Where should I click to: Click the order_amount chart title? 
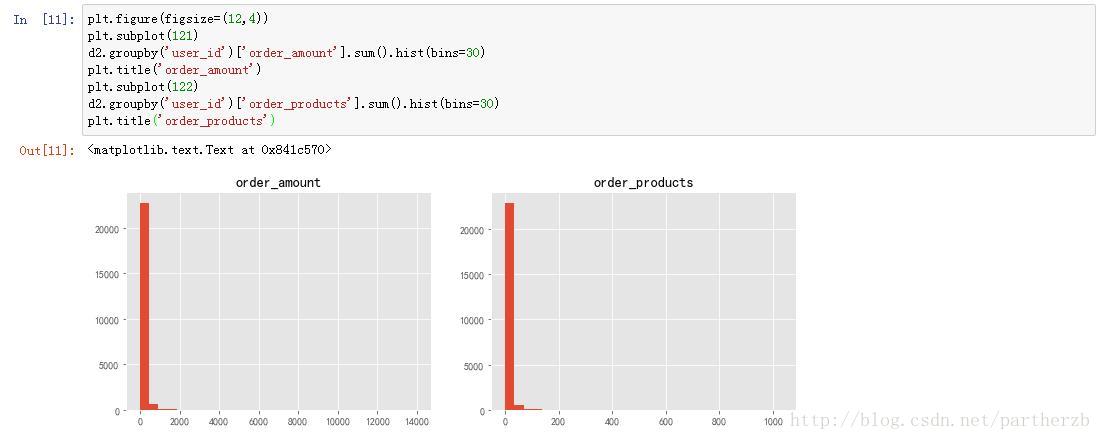coord(278,183)
